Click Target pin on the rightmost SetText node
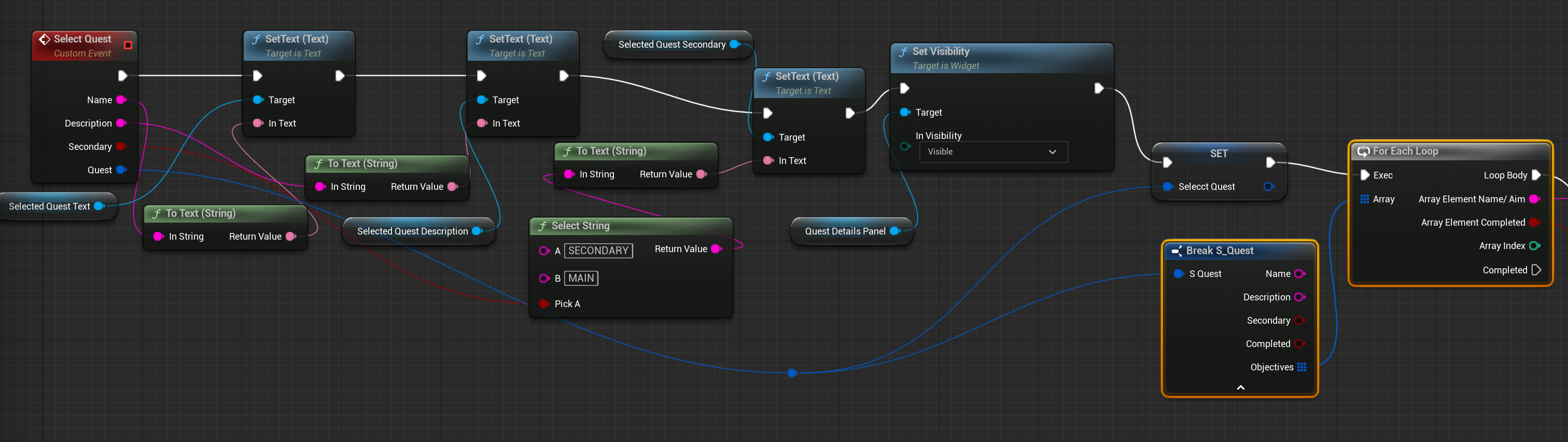Image resolution: width=1568 pixels, height=442 pixels. (x=768, y=137)
